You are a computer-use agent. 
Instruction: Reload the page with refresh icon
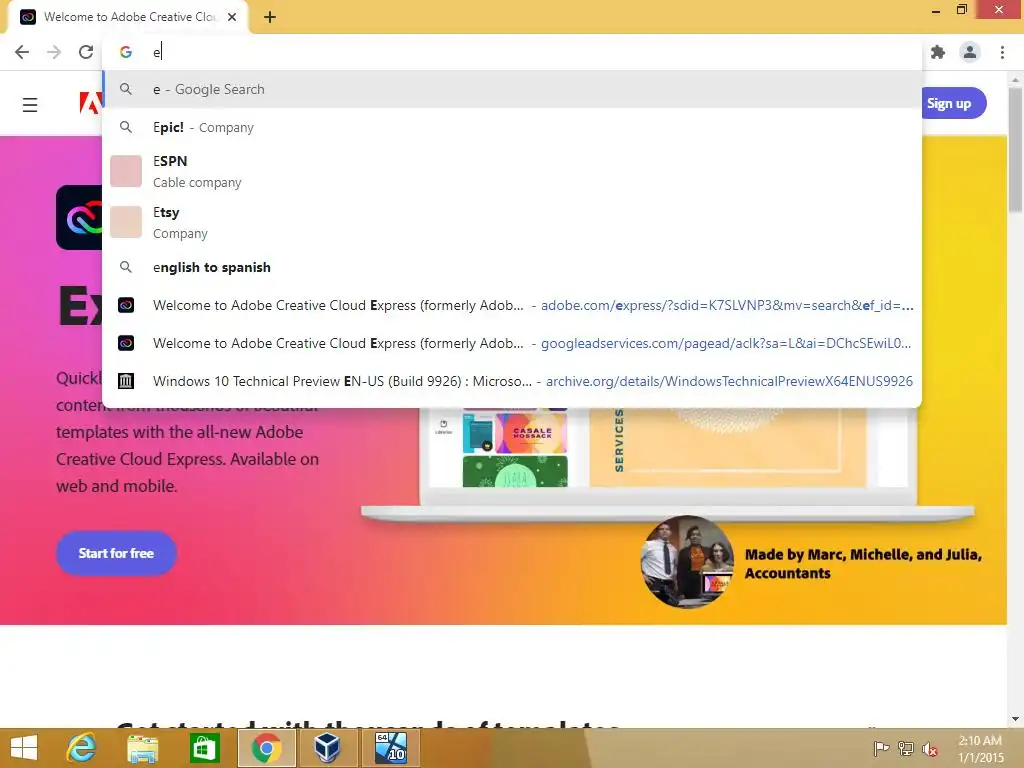tap(86, 52)
